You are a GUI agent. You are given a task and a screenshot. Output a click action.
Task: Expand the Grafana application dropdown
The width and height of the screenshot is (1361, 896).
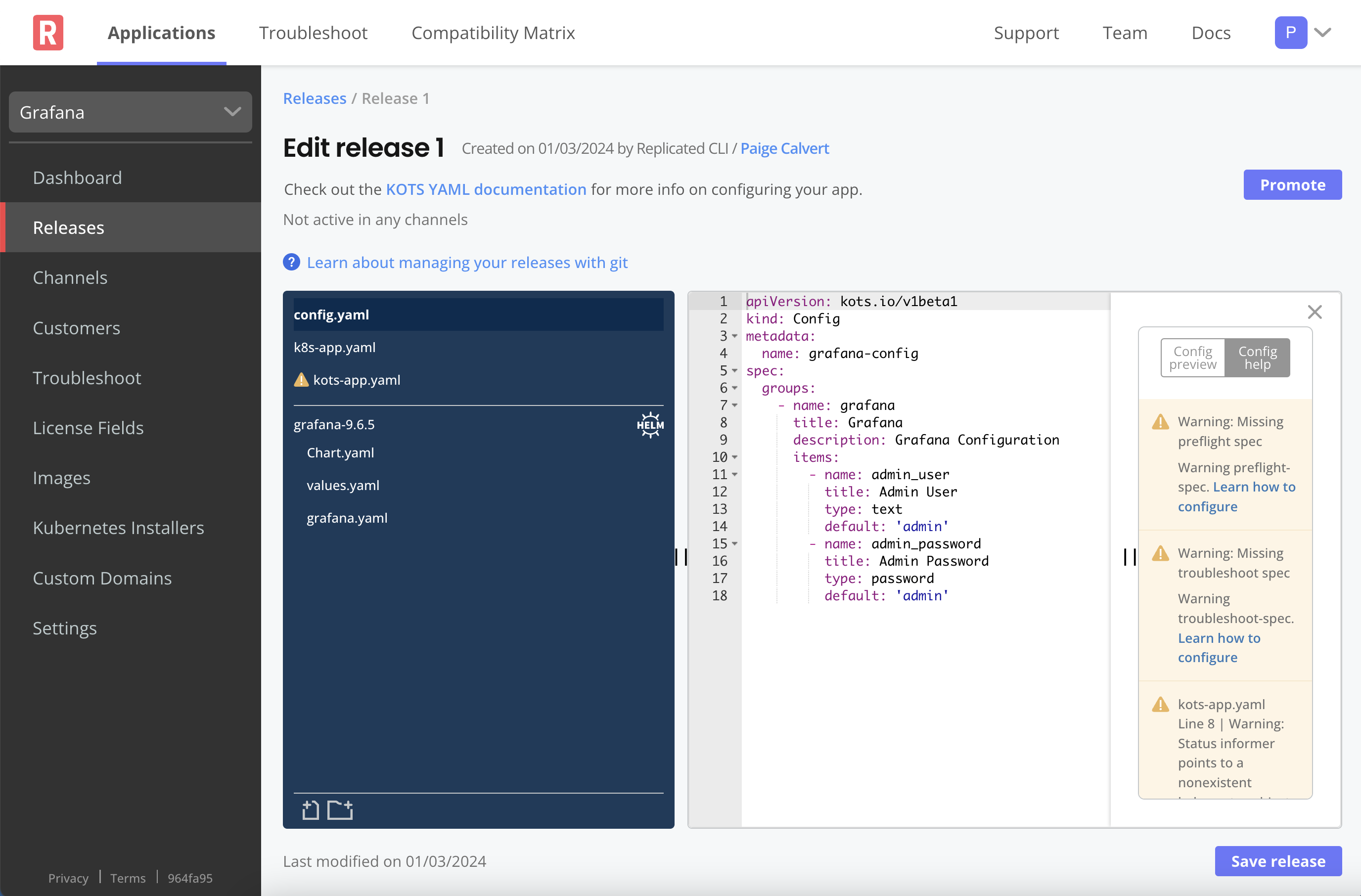tap(130, 112)
